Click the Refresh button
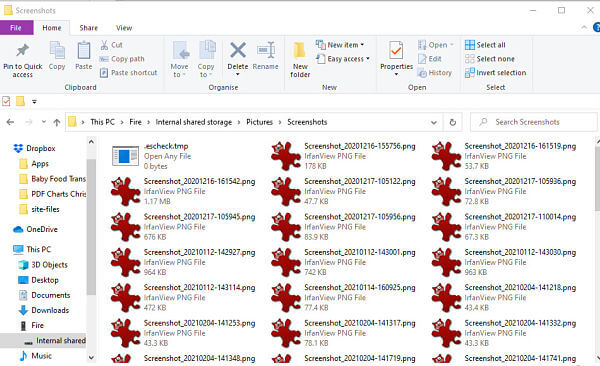Viewport: 600px width, 366px height. (x=453, y=122)
